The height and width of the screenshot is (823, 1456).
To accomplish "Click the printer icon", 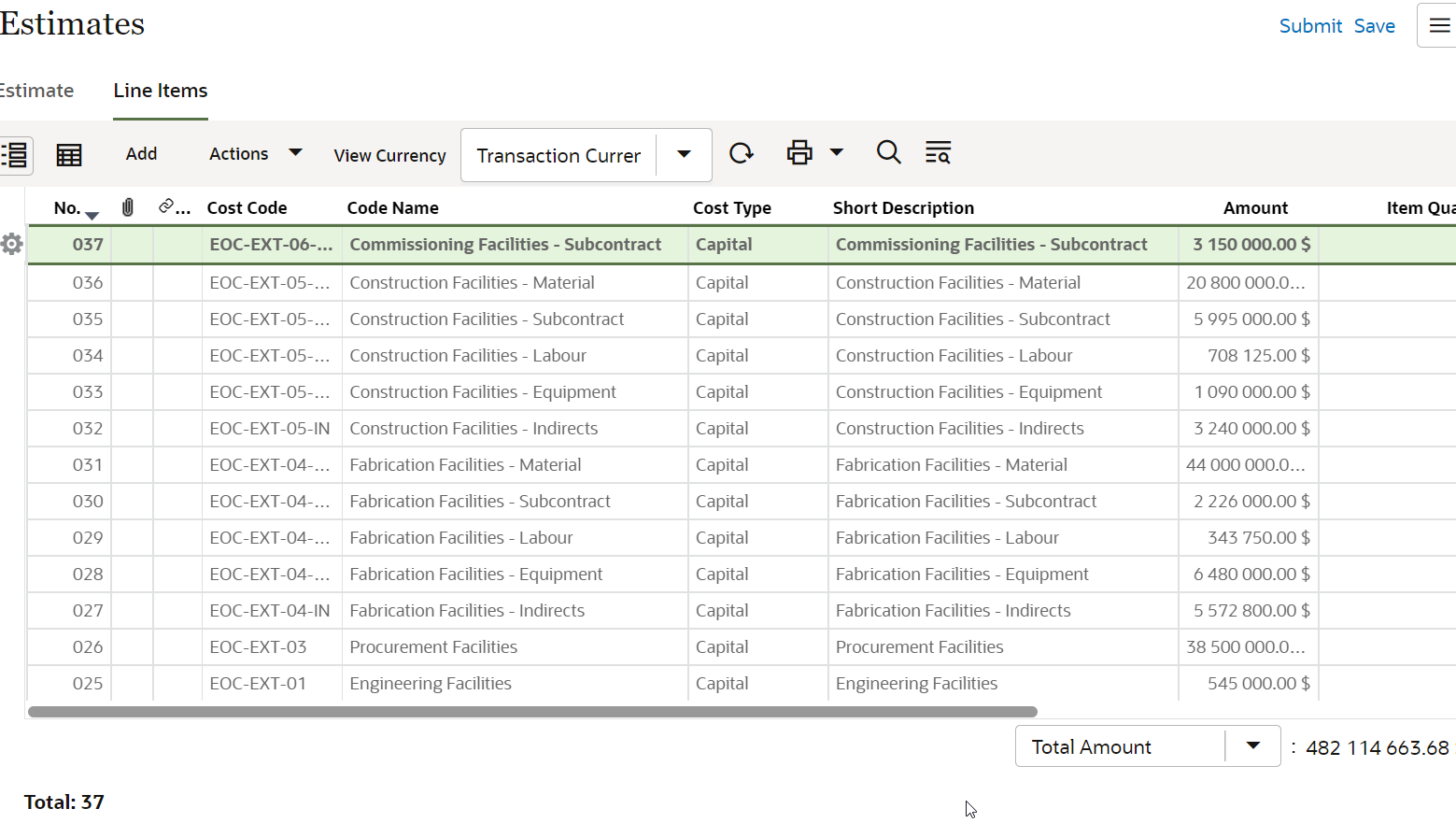I will 799,153.
